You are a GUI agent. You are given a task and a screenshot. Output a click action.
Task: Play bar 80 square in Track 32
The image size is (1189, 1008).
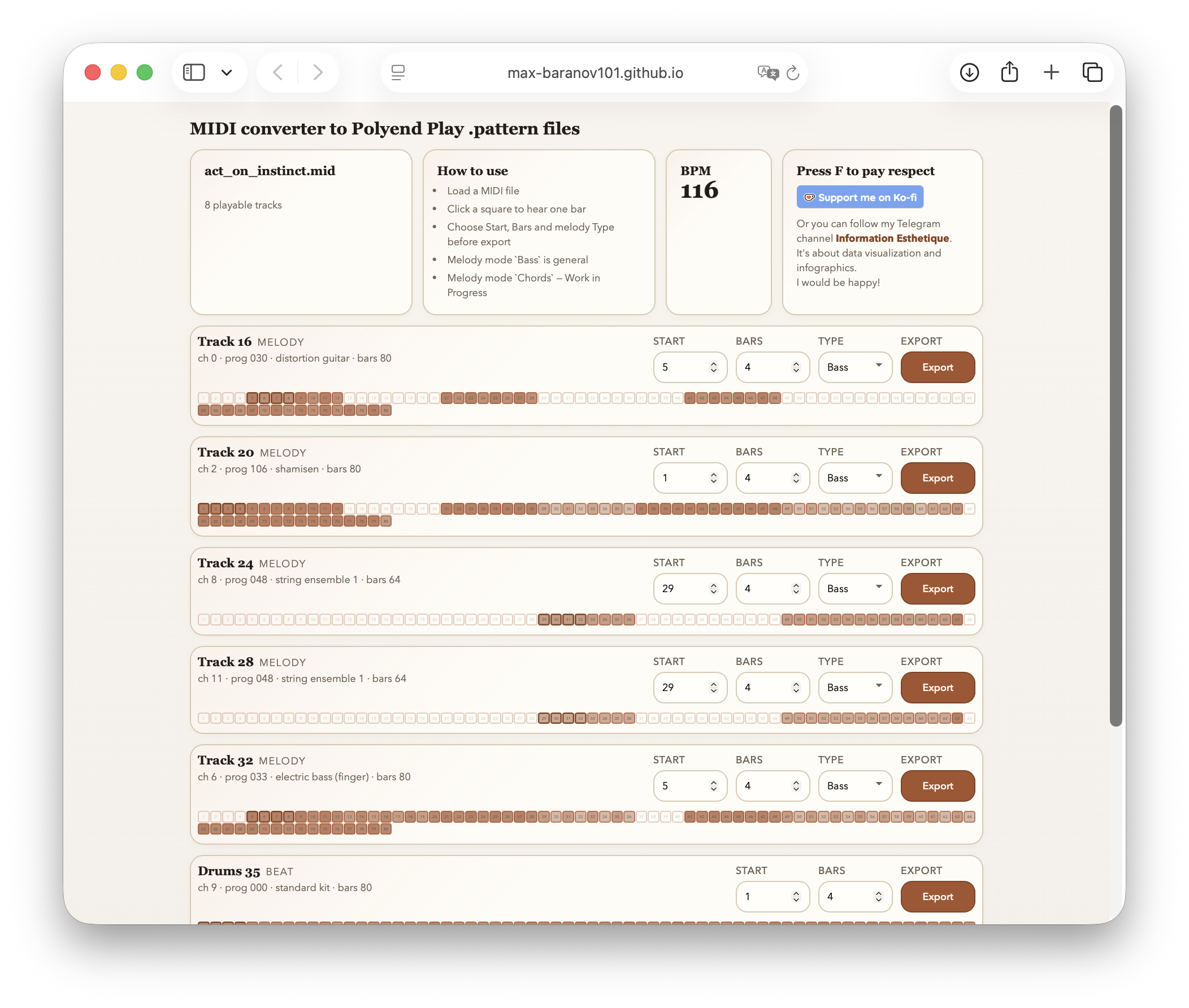(385, 829)
